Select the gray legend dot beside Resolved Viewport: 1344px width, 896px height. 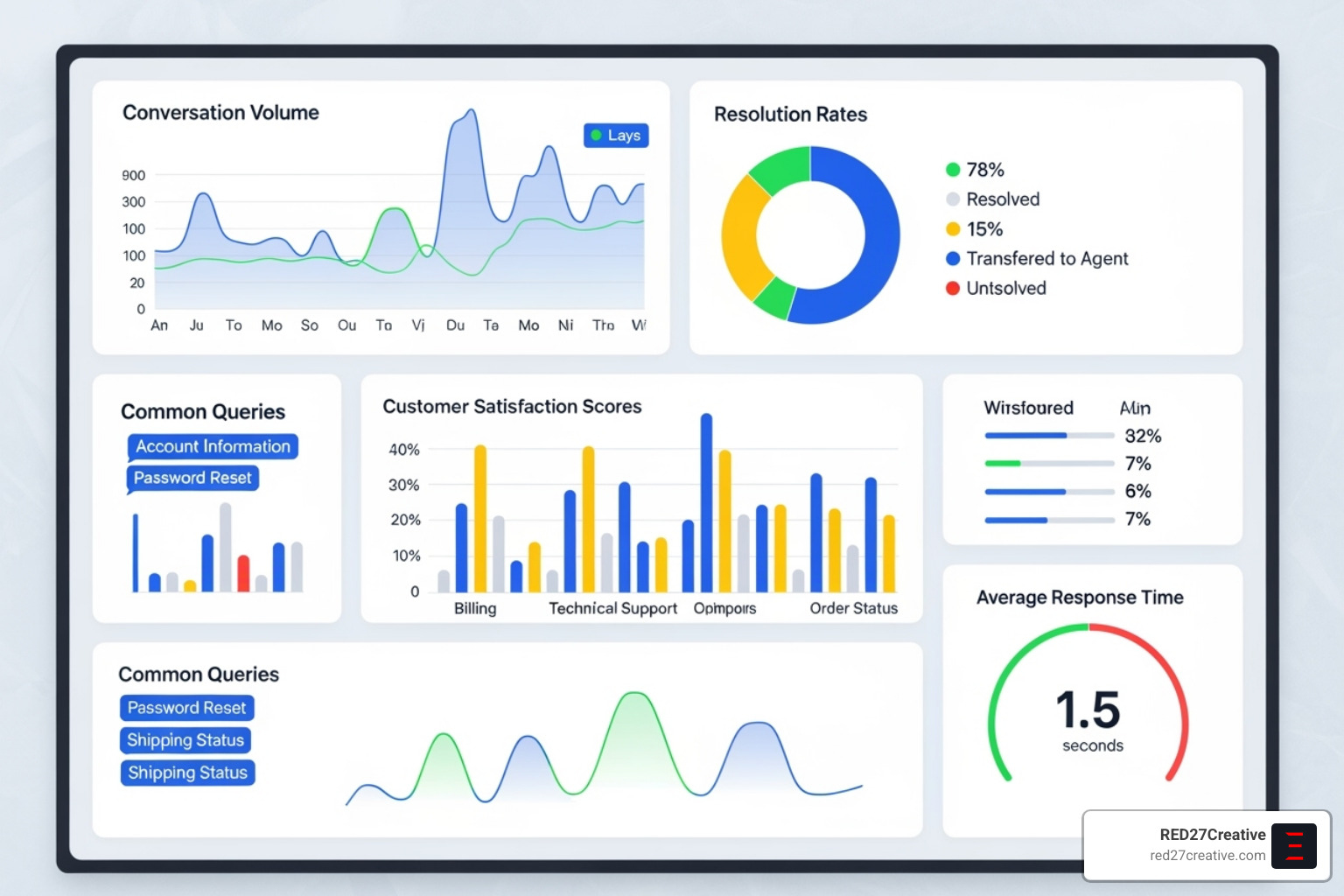(x=953, y=199)
